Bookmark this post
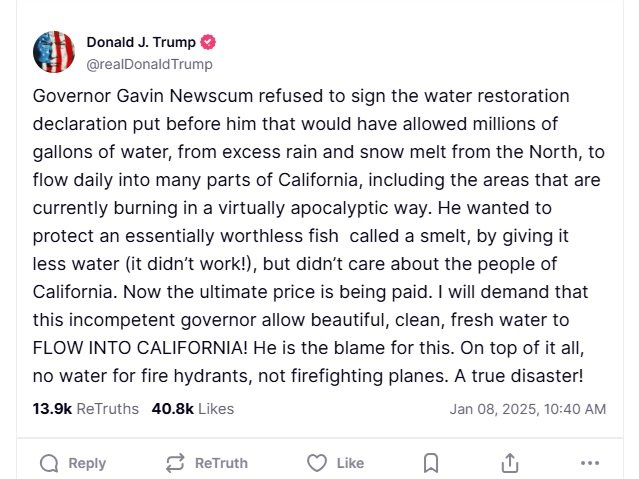The width and height of the screenshot is (639, 479). pyautogui.click(x=431, y=463)
